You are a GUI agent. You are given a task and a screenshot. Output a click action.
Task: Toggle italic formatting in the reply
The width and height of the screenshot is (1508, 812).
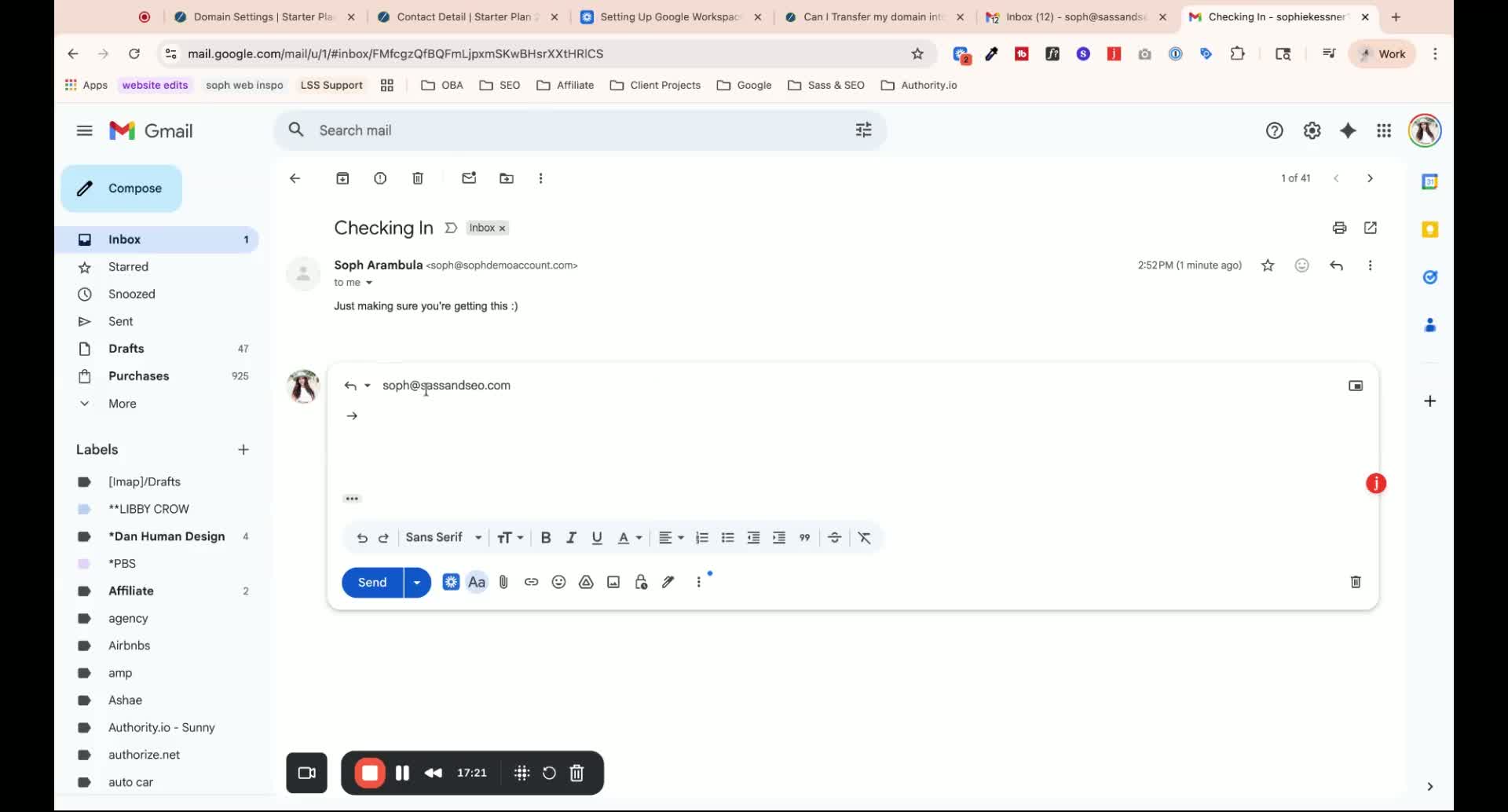point(571,538)
